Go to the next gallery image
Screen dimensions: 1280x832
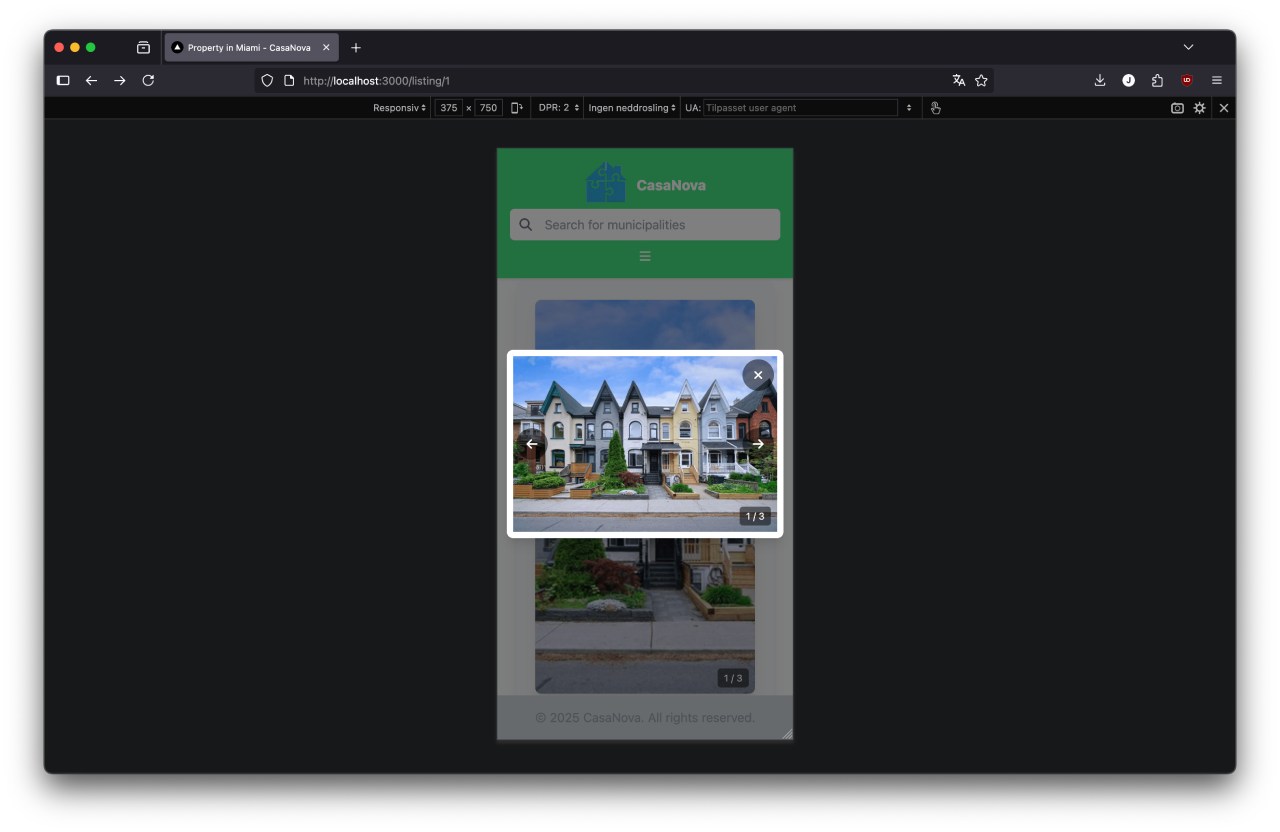pyautogui.click(x=759, y=443)
